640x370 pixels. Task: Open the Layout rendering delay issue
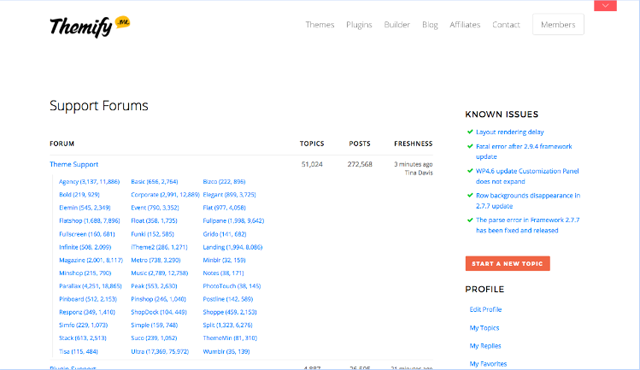[x=510, y=132]
